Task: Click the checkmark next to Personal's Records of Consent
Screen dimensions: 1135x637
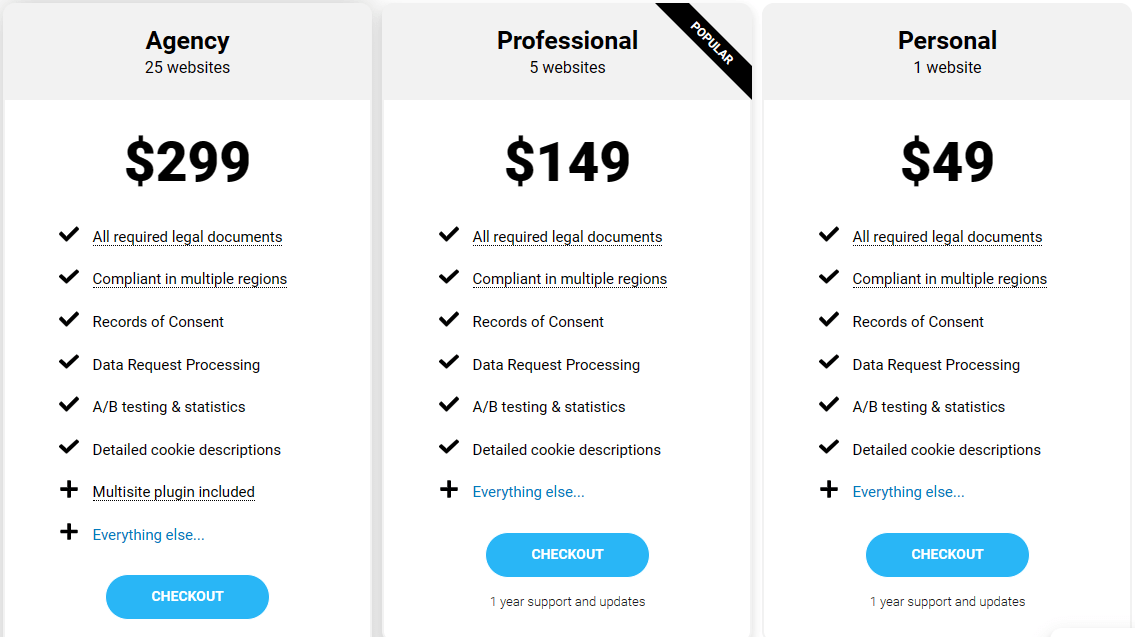Action: coord(828,319)
